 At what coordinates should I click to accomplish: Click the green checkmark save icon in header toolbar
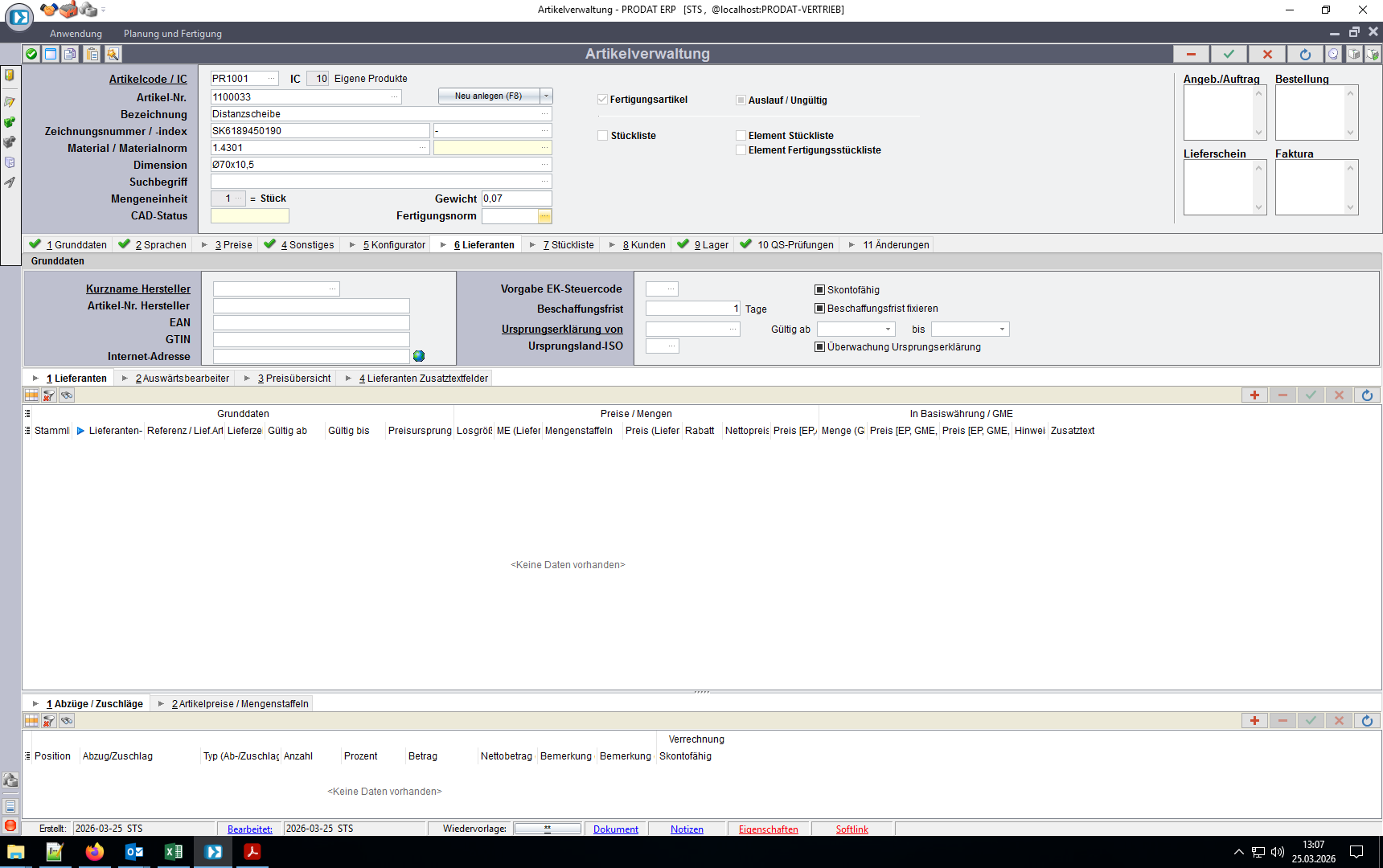(x=1229, y=54)
